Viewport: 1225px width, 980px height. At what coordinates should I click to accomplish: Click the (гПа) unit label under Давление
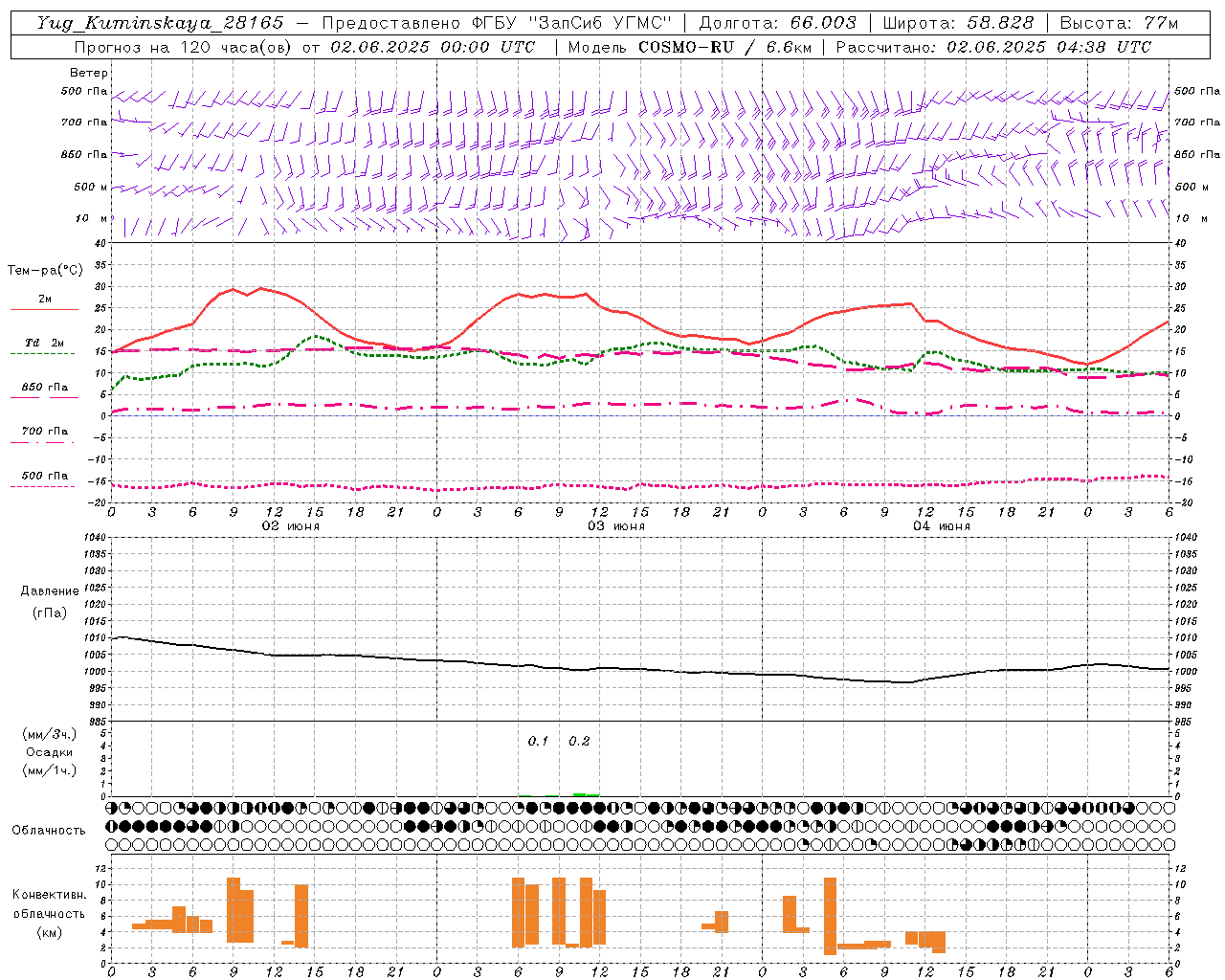pos(50,613)
